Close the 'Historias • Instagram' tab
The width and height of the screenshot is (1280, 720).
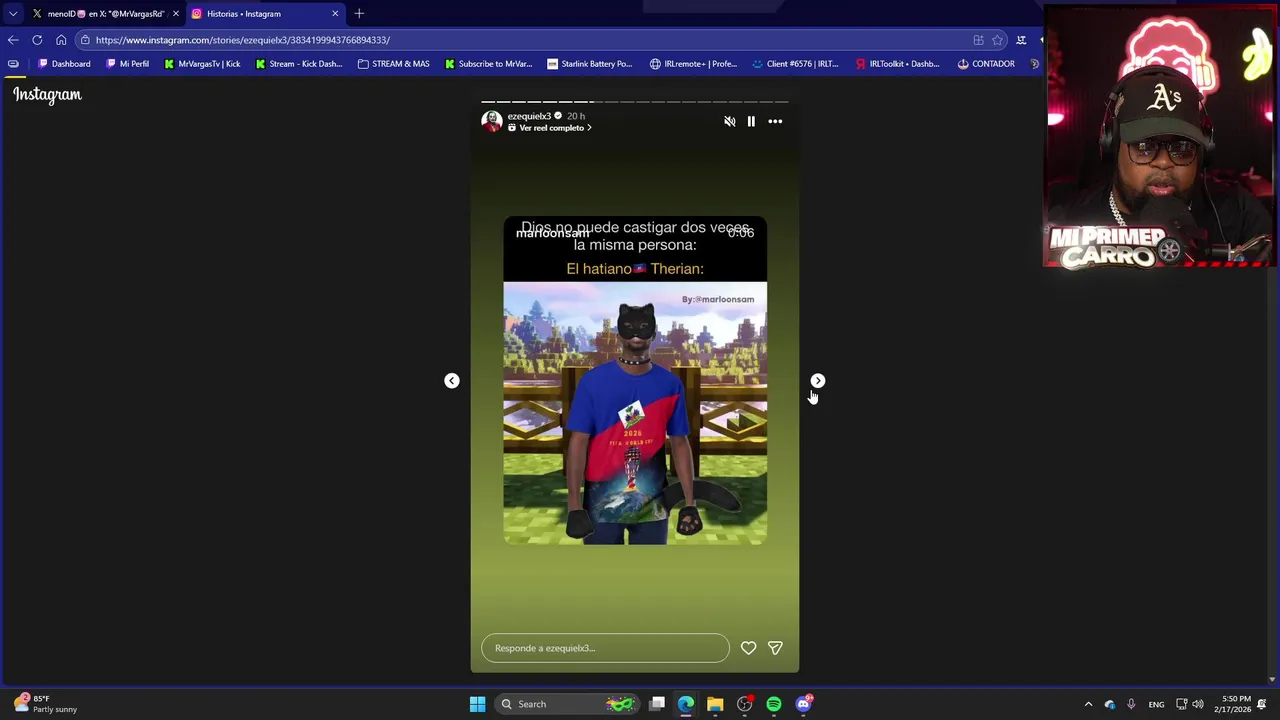pyautogui.click(x=335, y=14)
